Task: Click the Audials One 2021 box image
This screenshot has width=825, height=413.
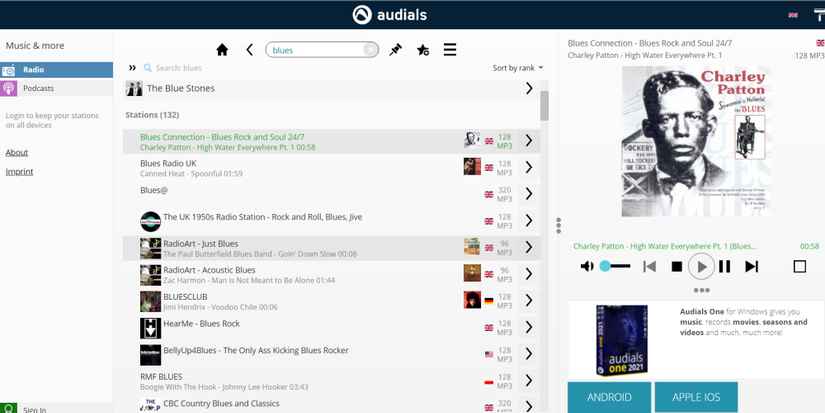Action: pos(622,340)
